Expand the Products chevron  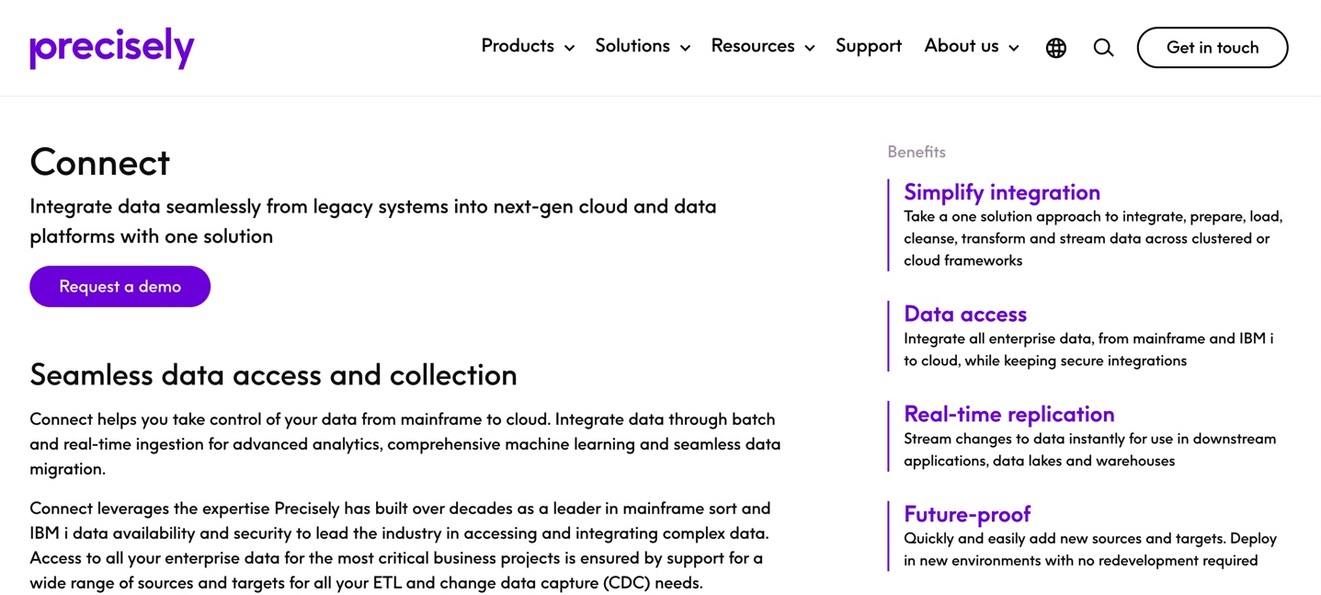[x=569, y=48]
